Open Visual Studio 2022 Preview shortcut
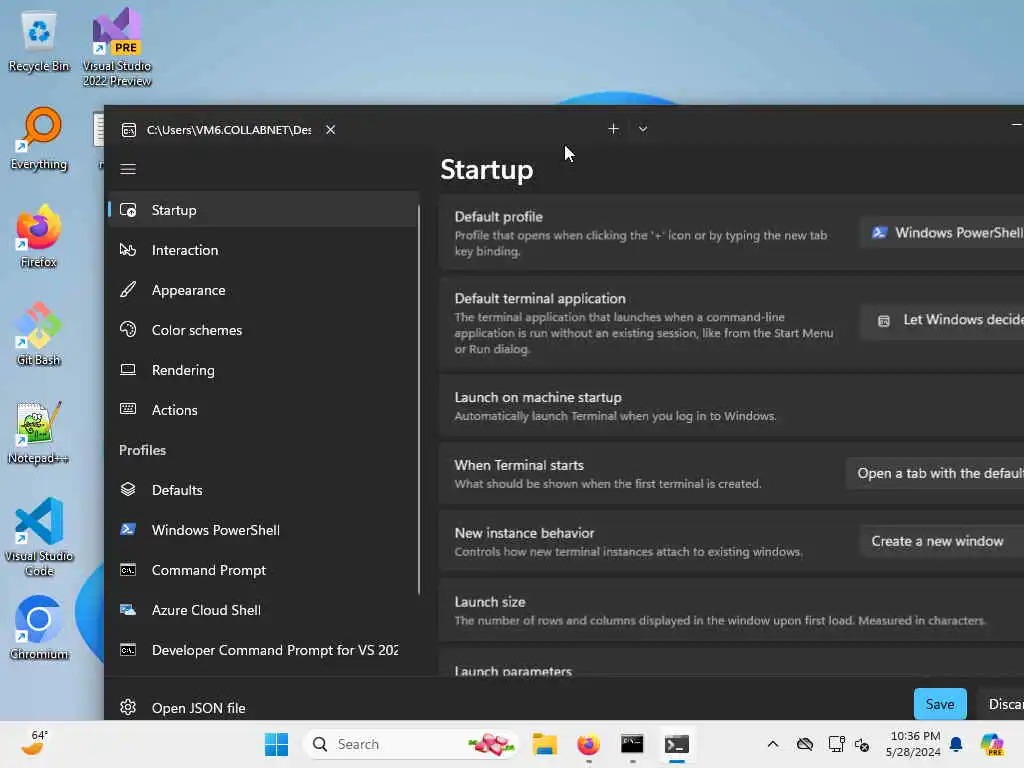1024x768 pixels. coord(117,47)
